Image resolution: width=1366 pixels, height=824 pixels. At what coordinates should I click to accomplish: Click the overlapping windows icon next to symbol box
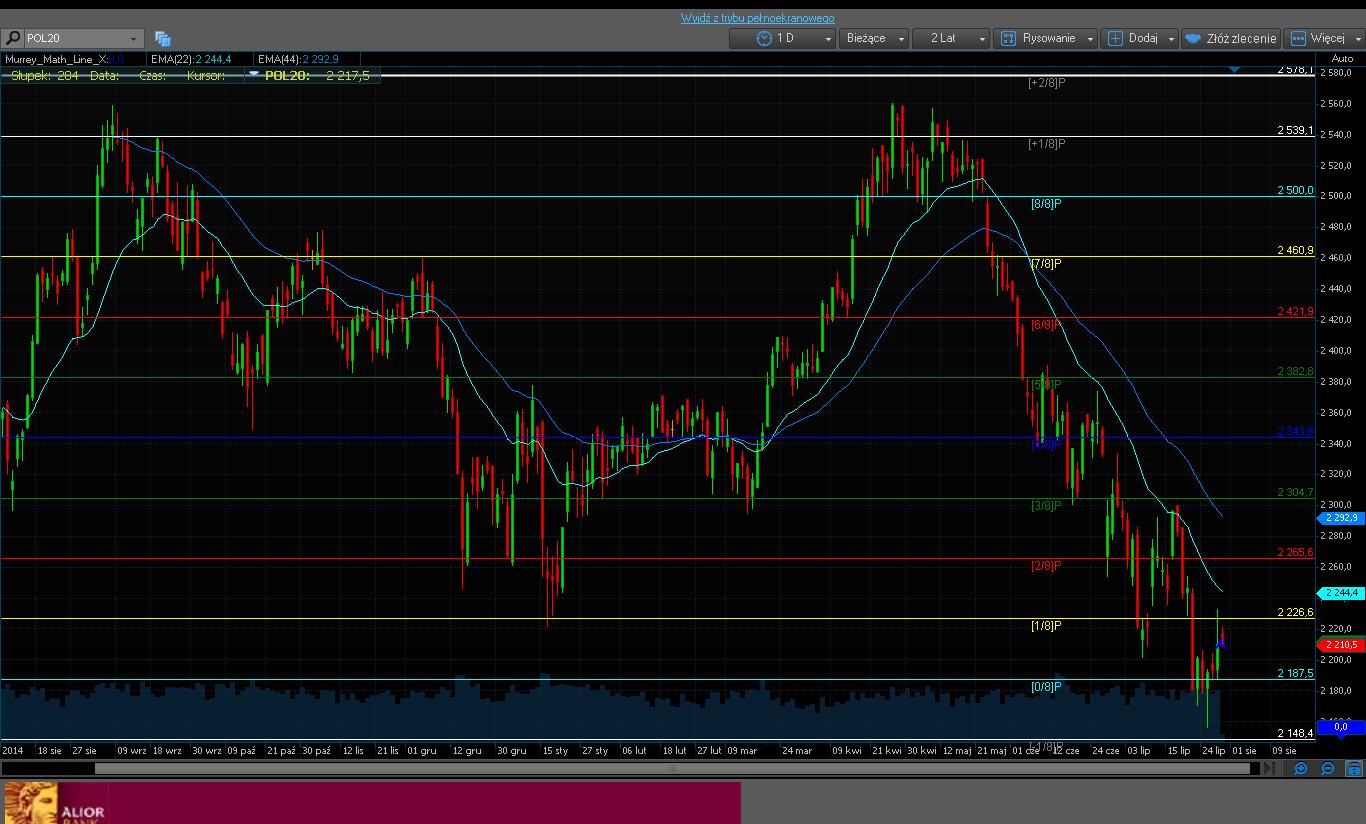[x=163, y=38]
